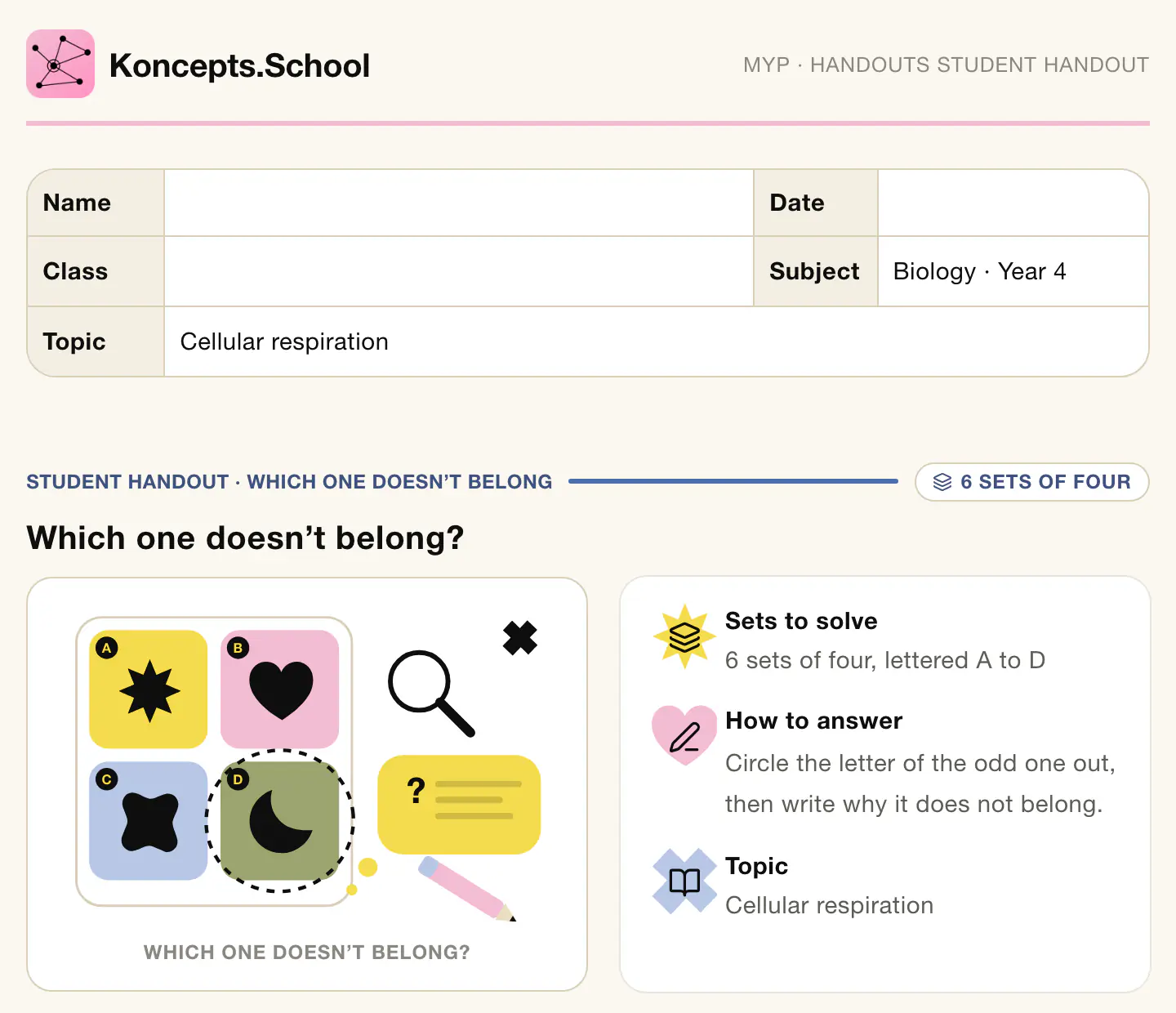
Task: Click the yellow star Sets to solve icon
Action: point(684,636)
